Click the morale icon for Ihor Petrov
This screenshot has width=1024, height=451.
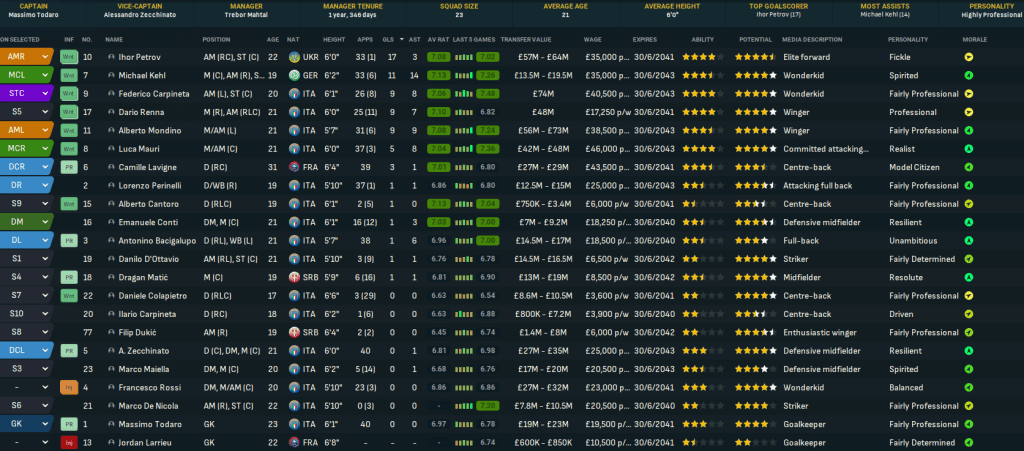[x=970, y=57]
